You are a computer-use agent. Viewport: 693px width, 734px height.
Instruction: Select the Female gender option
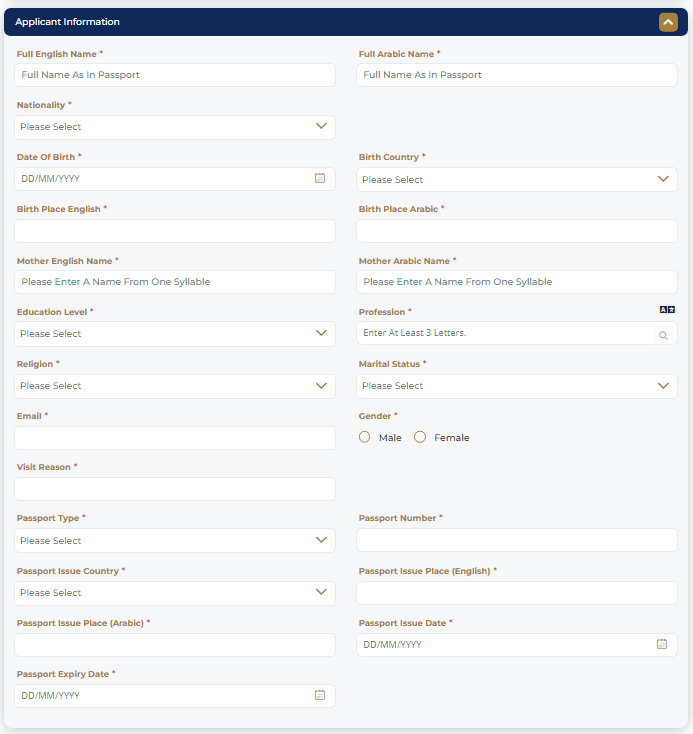pos(420,437)
